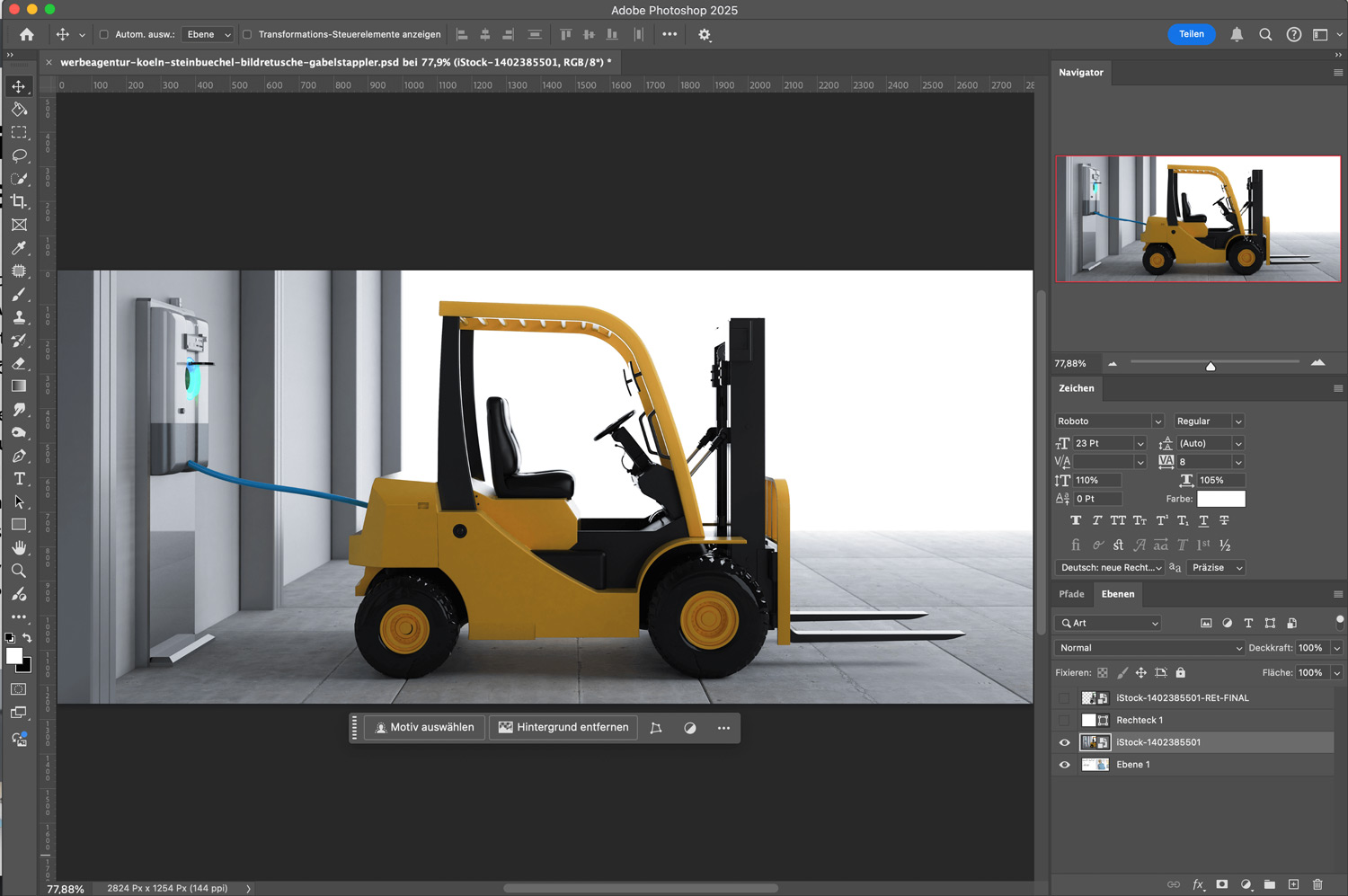Choose the Rectangle shape tool
This screenshot has width=1348, height=896.
point(19,525)
